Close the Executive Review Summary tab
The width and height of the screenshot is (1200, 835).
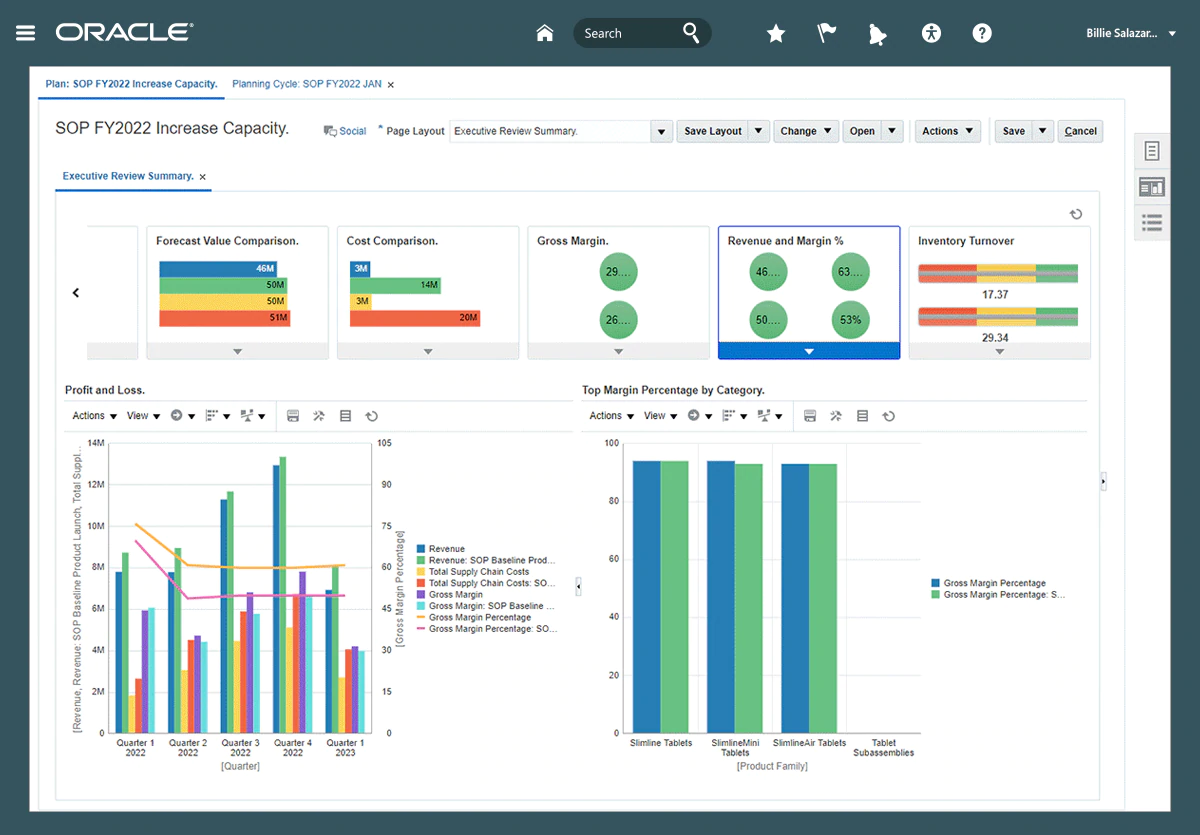203,177
